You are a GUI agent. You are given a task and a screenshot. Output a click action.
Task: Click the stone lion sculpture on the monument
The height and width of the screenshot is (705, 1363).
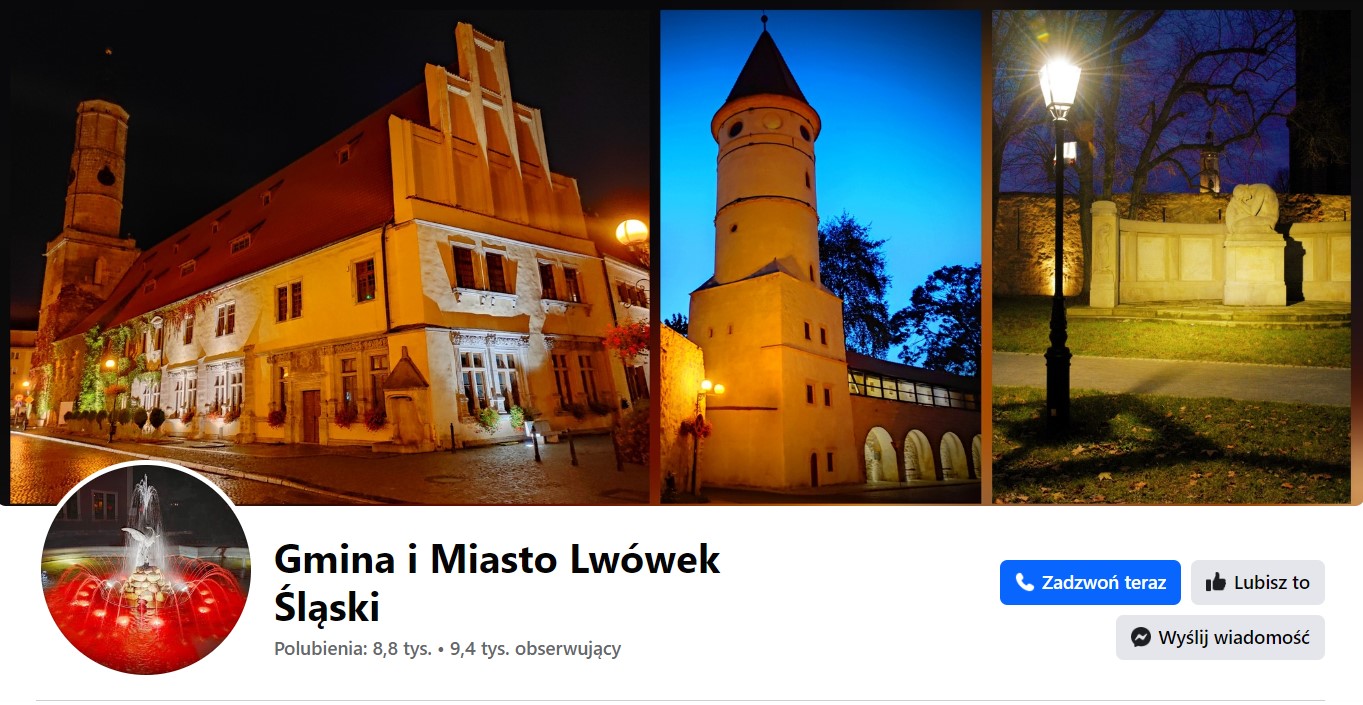[x=1253, y=209]
